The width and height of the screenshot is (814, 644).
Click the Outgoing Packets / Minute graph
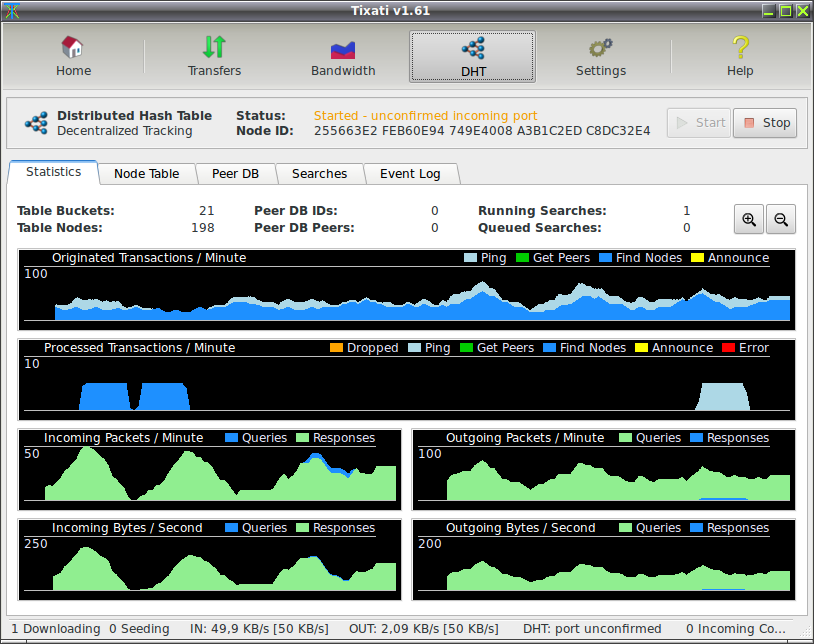click(604, 470)
